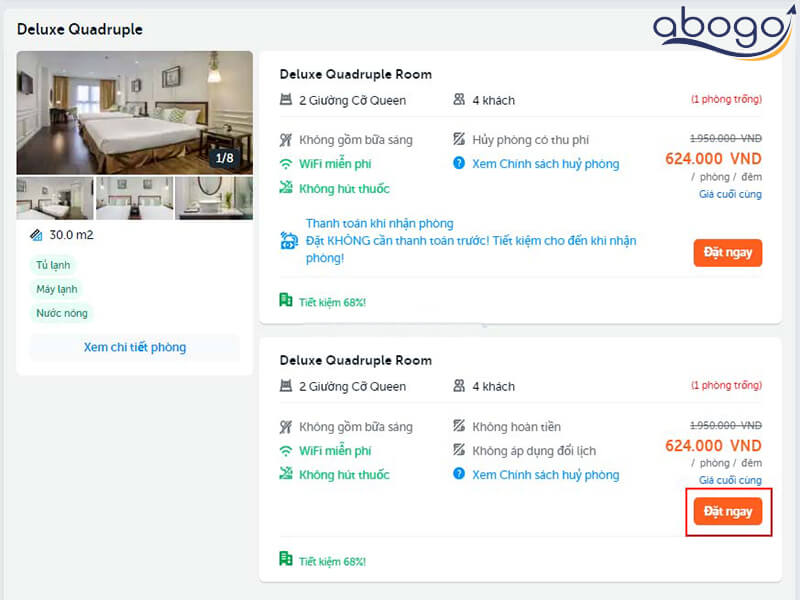Click the crossed-out icon beside Không gồm bữa sáng
This screenshot has height=600, width=800.
(287, 140)
